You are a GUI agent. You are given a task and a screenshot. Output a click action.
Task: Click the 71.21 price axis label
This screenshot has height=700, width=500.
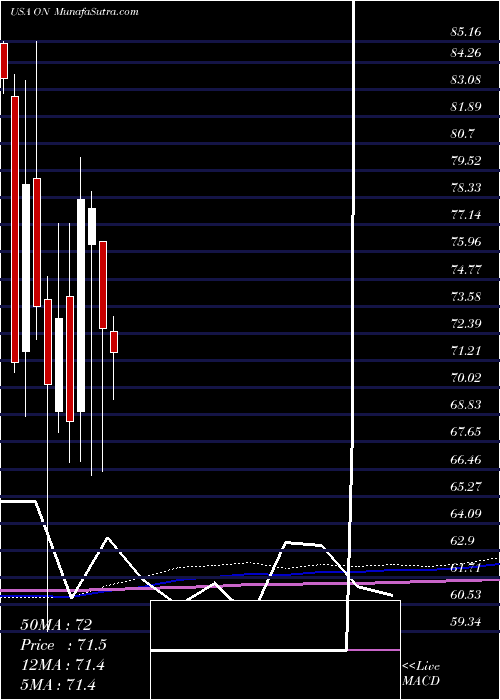[x=466, y=351]
